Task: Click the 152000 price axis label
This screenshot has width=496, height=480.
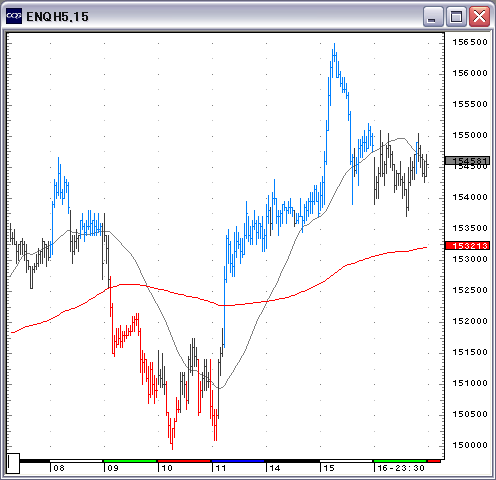Action: 470,321
